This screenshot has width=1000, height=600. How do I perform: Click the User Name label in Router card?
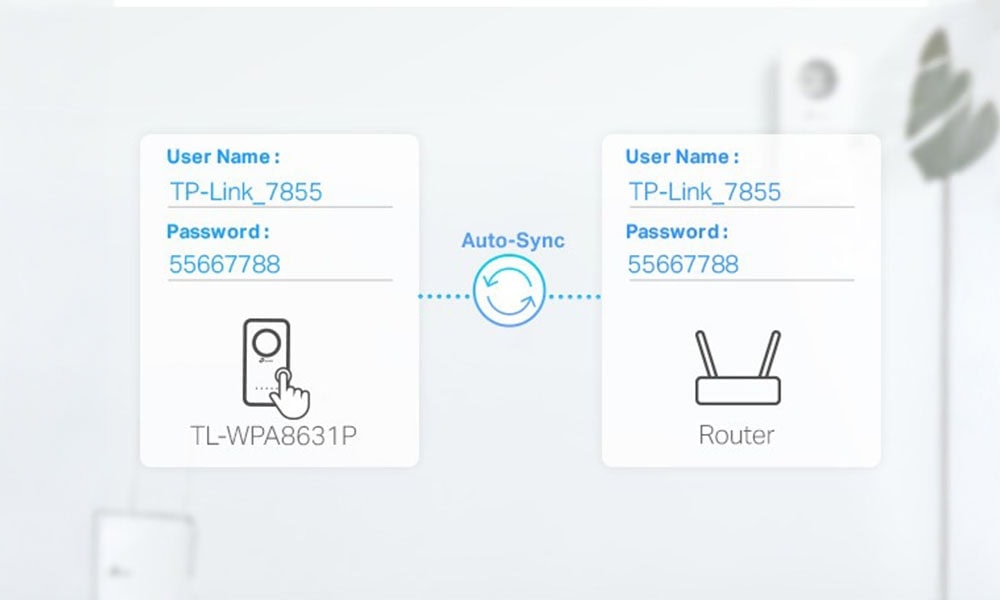pyautogui.click(x=682, y=157)
